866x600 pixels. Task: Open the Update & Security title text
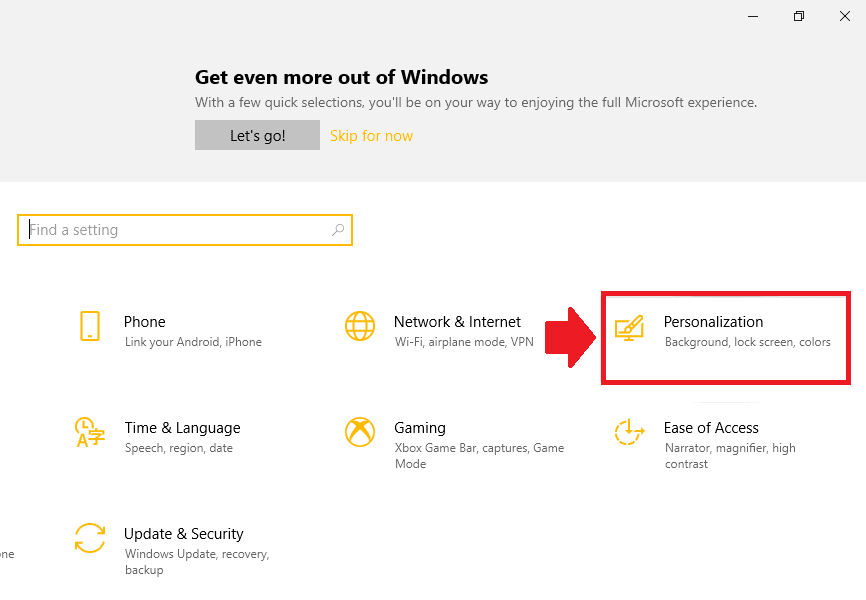[x=184, y=534]
